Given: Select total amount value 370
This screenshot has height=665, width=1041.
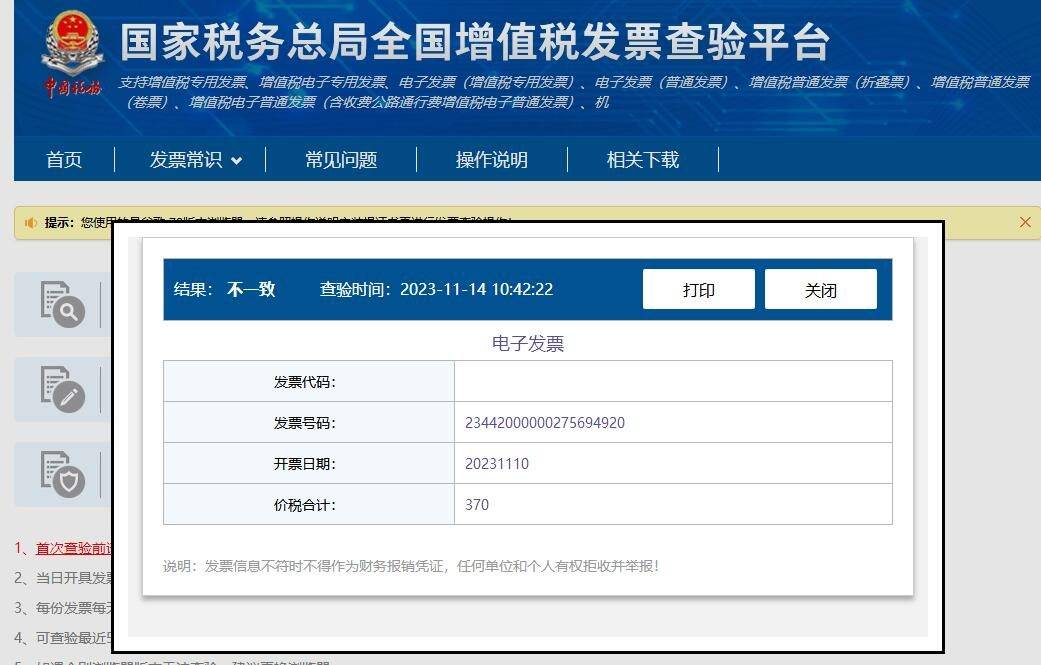Looking at the screenshot, I should coord(477,505).
